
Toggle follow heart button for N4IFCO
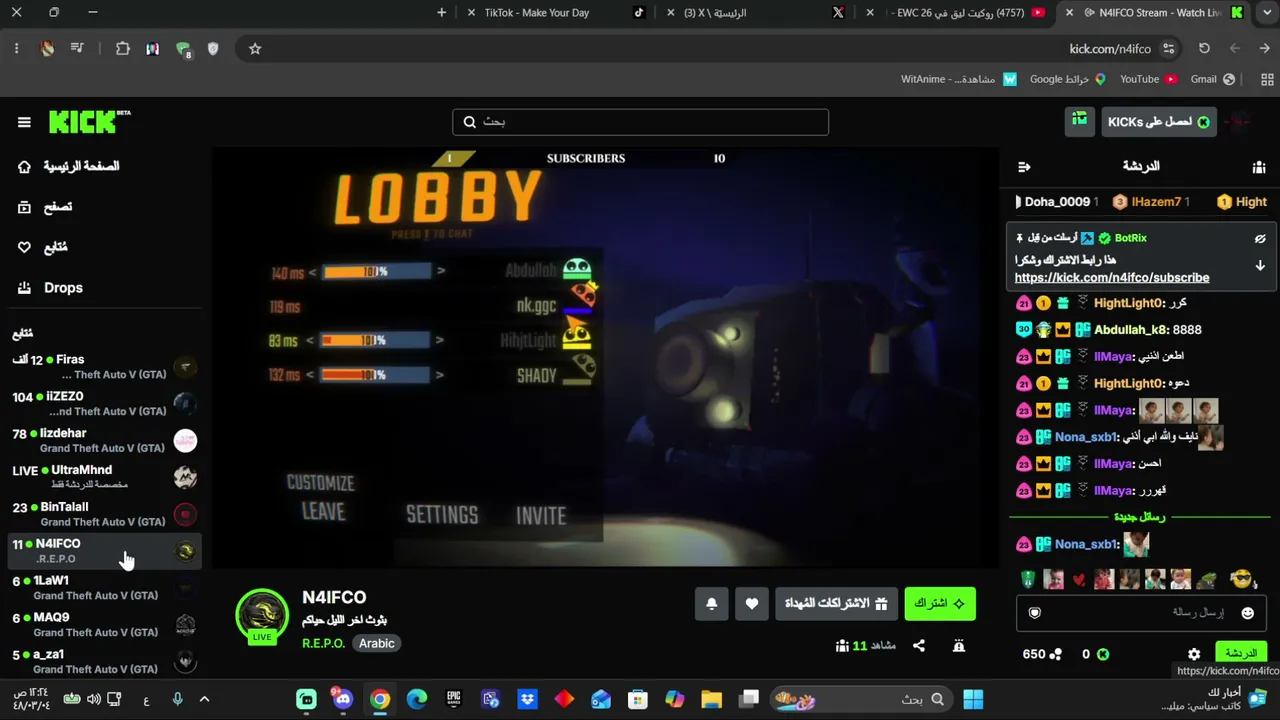click(x=752, y=603)
